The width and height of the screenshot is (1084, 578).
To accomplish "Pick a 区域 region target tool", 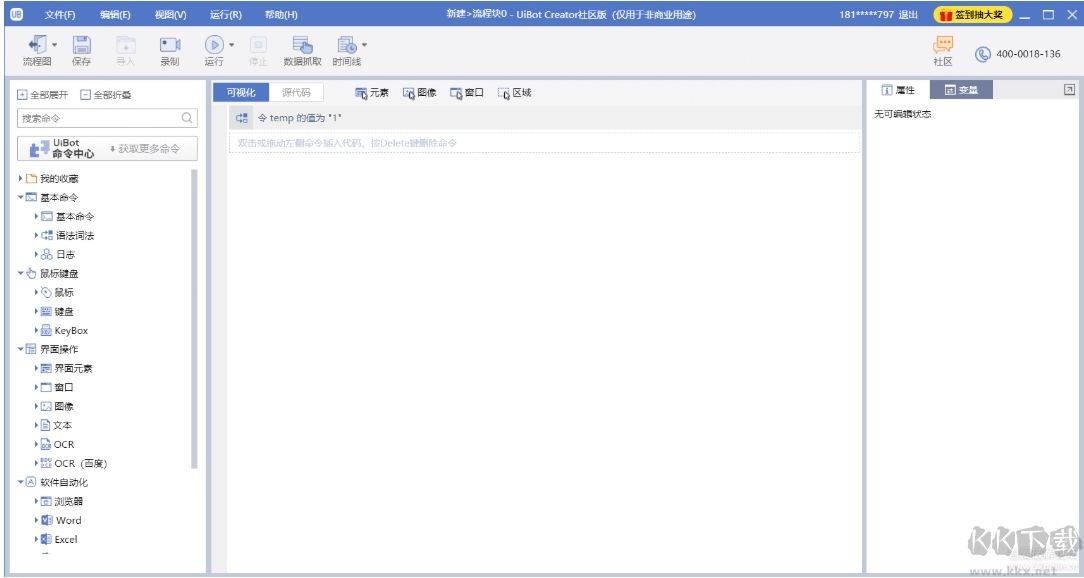I will tap(514, 93).
